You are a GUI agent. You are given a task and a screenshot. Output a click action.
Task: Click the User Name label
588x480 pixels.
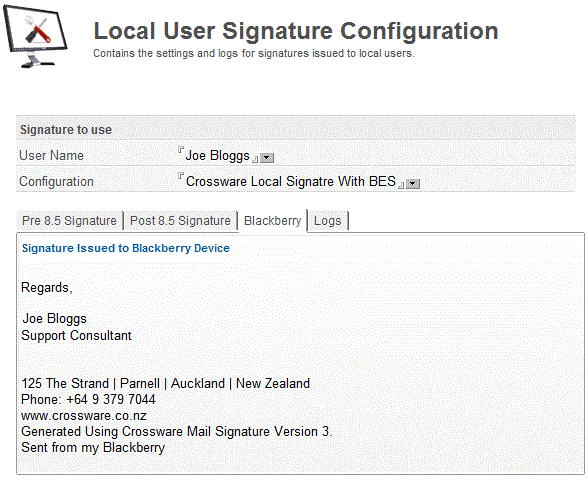coord(51,156)
